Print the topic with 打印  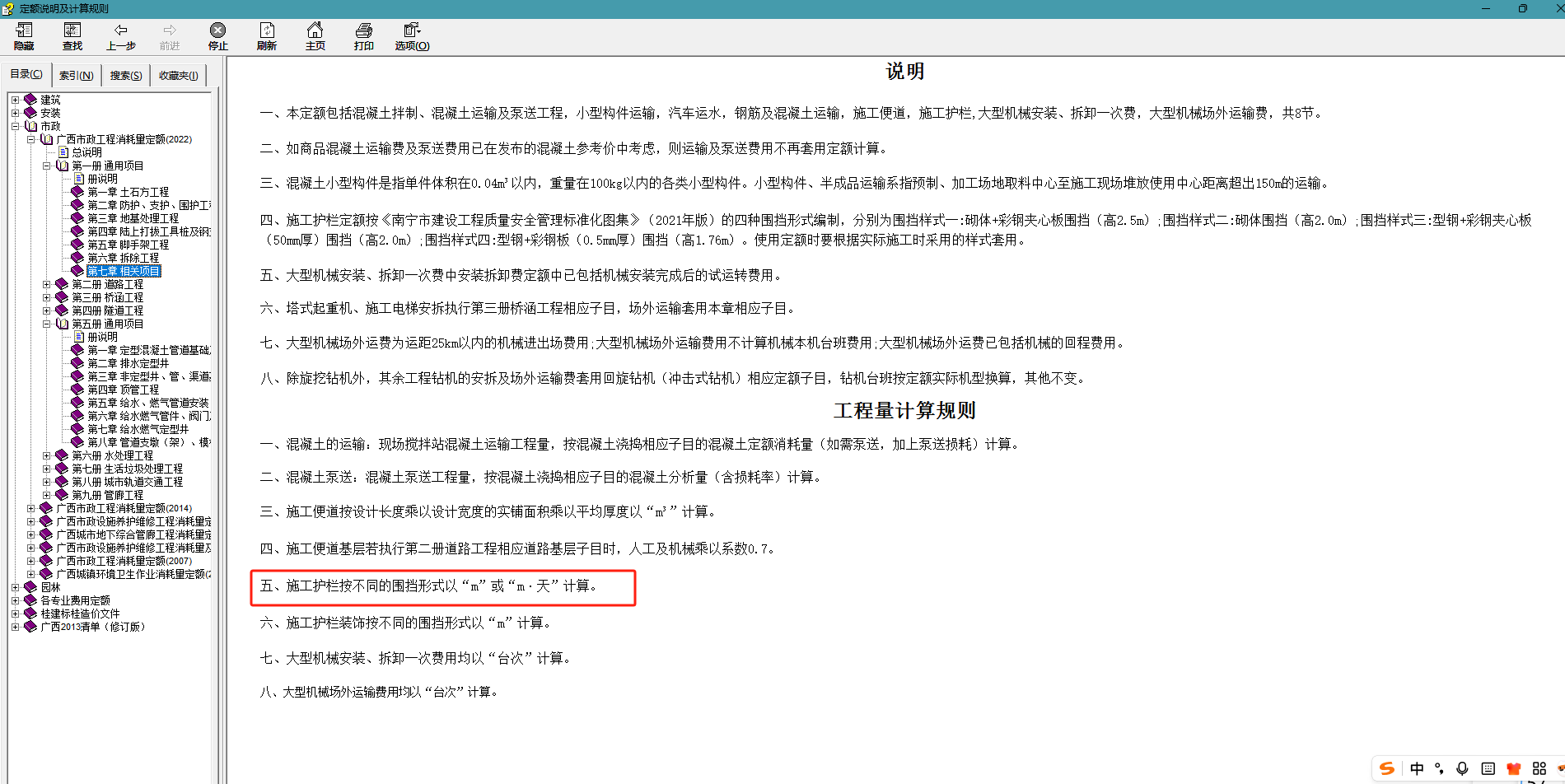(363, 37)
